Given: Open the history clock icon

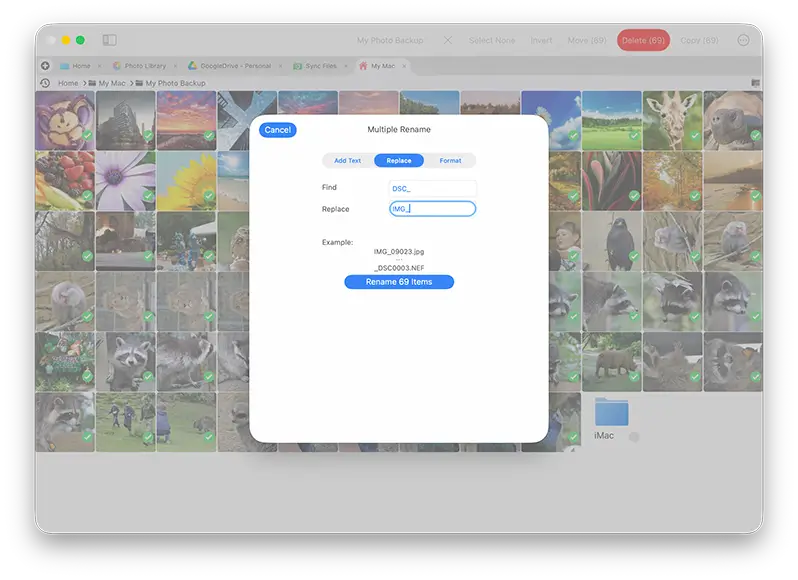Looking at the screenshot, I should tap(45, 83).
